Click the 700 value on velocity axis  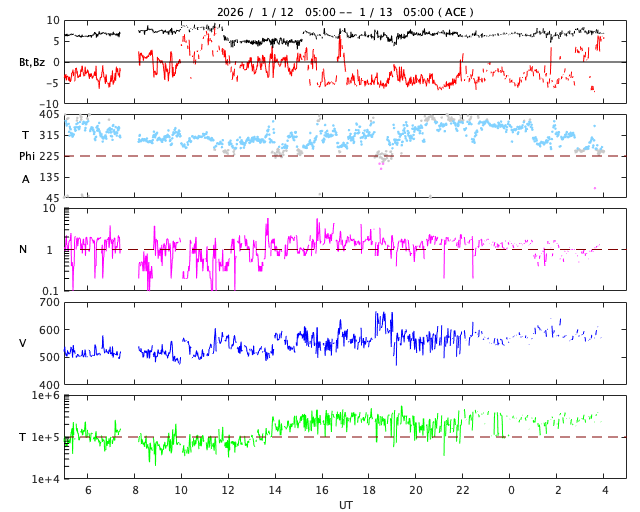[x=48, y=302]
